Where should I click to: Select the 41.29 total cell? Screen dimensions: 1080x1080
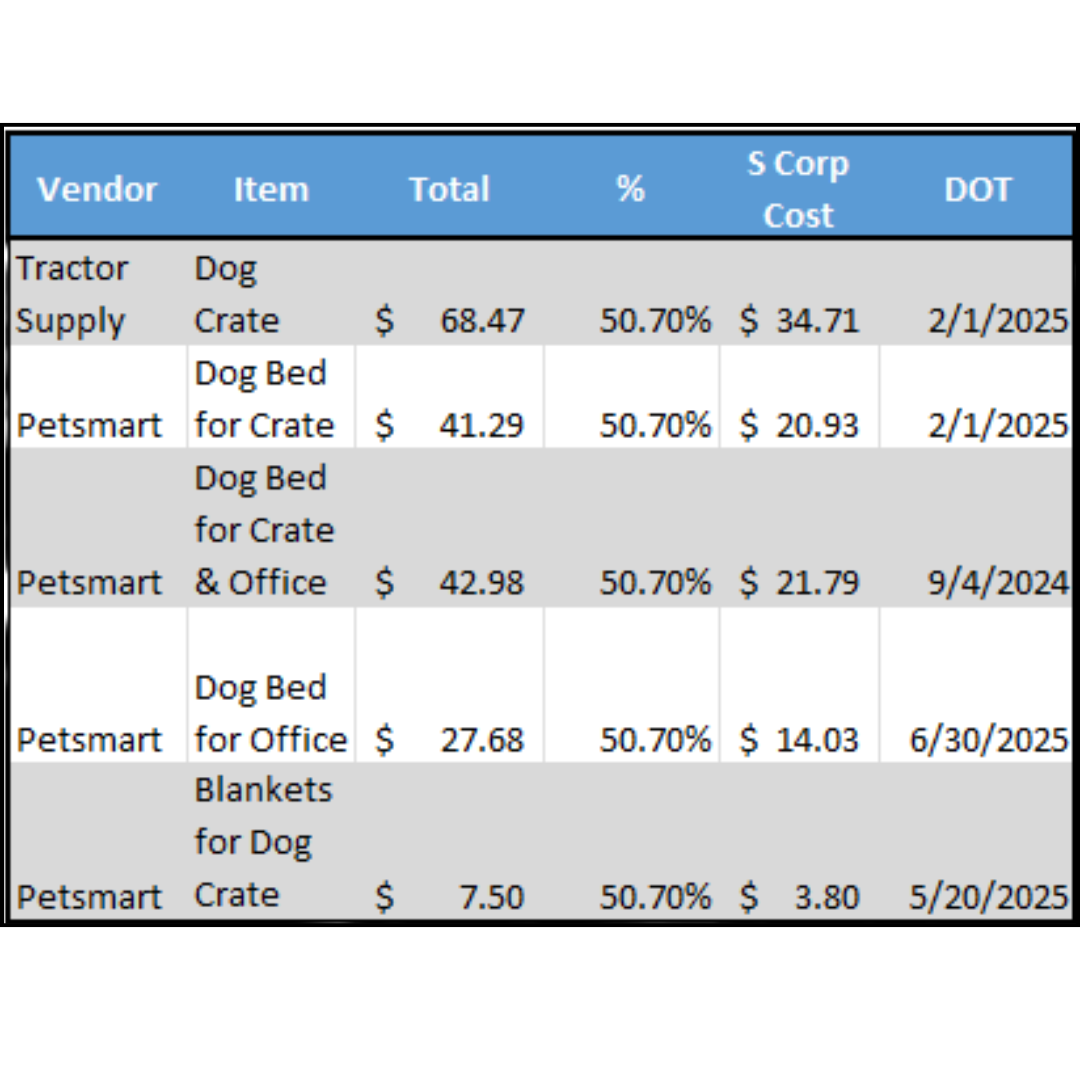[x=481, y=425]
